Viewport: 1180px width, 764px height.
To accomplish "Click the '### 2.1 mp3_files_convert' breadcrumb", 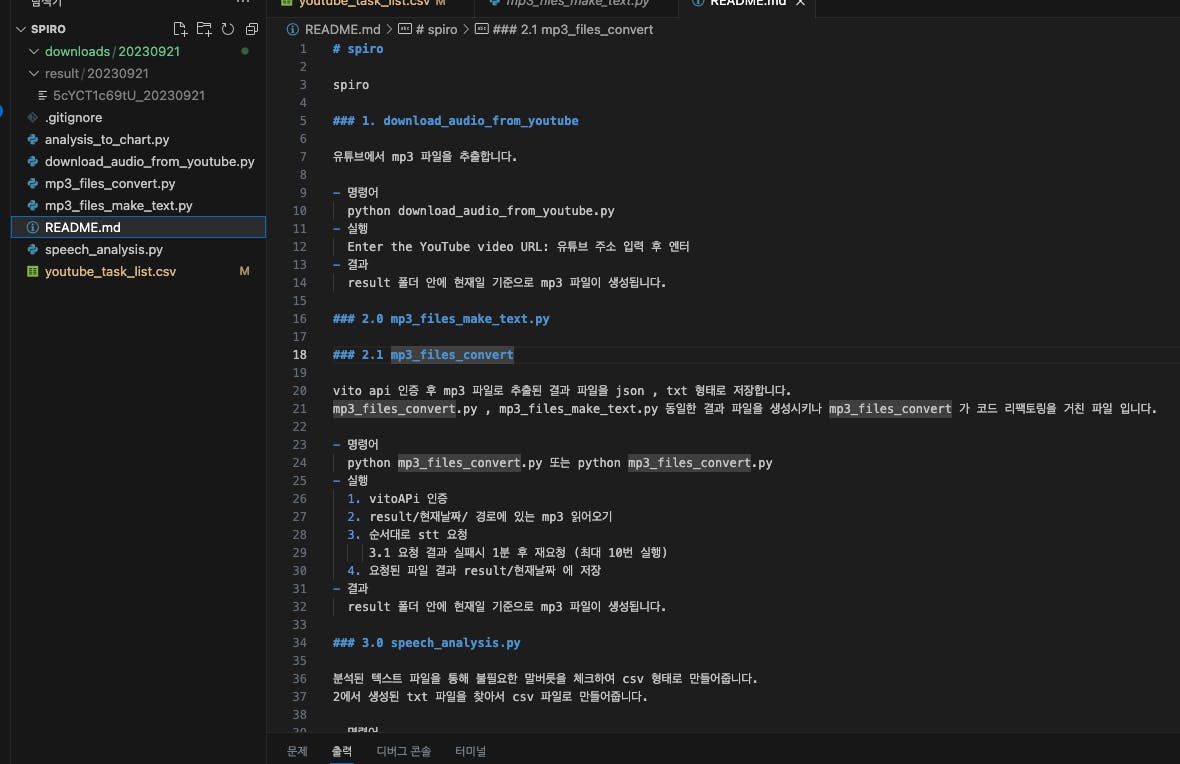I will (564, 29).
